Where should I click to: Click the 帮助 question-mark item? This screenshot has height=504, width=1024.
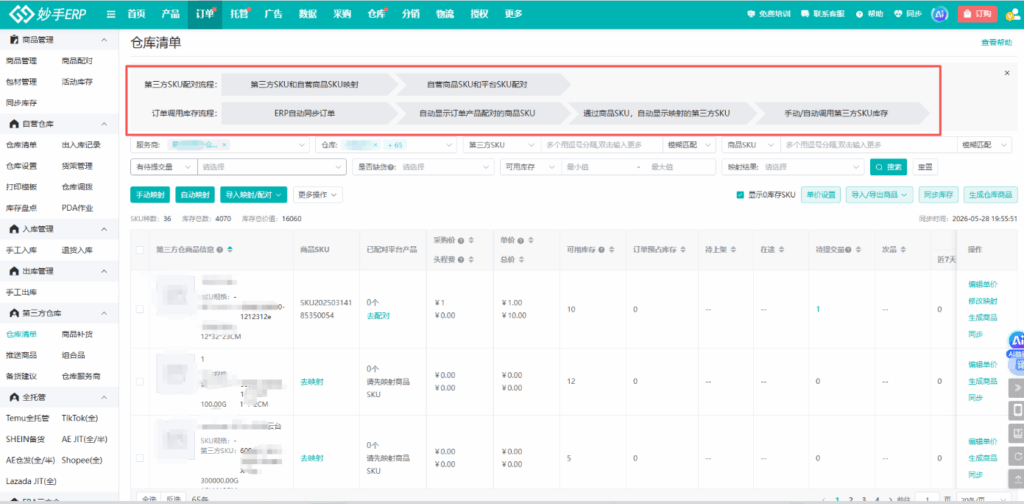[869, 14]
